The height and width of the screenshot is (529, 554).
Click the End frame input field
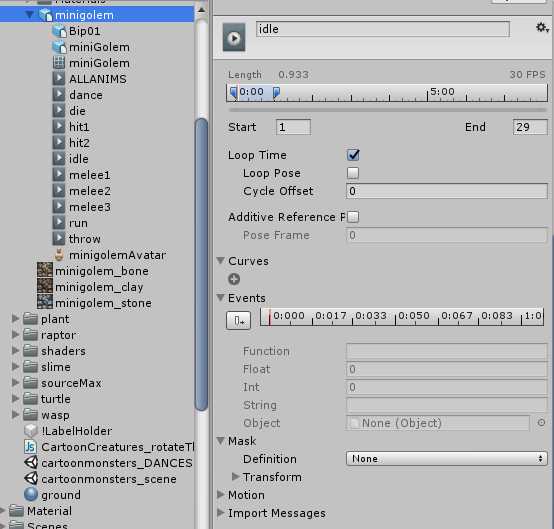(530, 127)
